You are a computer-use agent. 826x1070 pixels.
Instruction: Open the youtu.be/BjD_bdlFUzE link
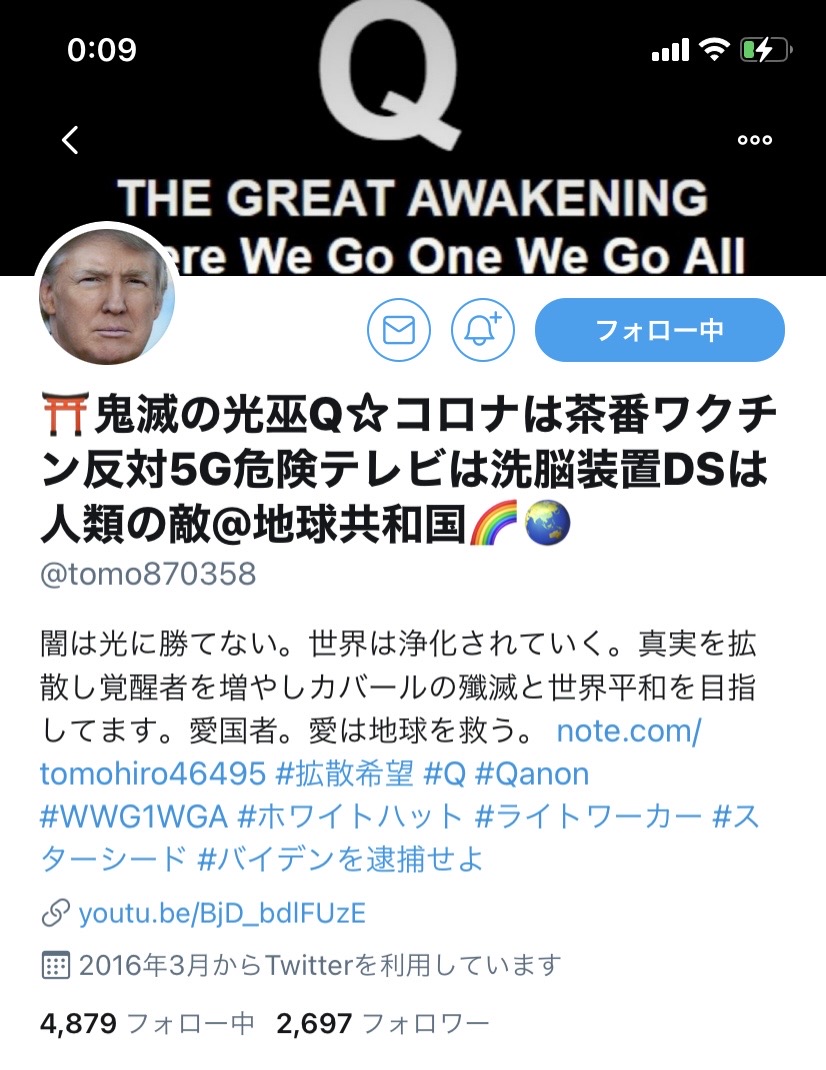[x=223, y=914]
